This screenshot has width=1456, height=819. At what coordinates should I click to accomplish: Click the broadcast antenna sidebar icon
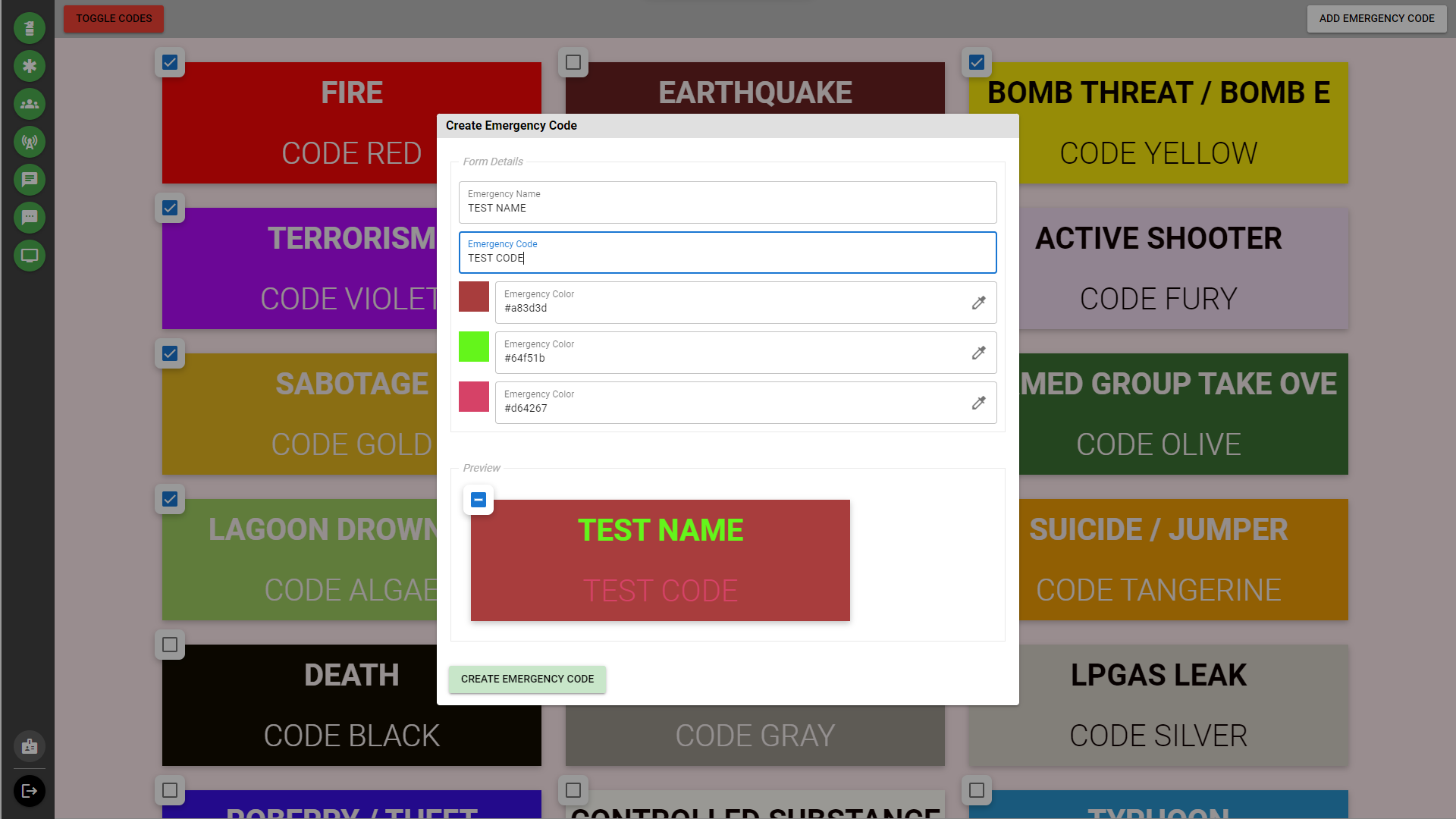pyautogui.click(x=30, y=142)
